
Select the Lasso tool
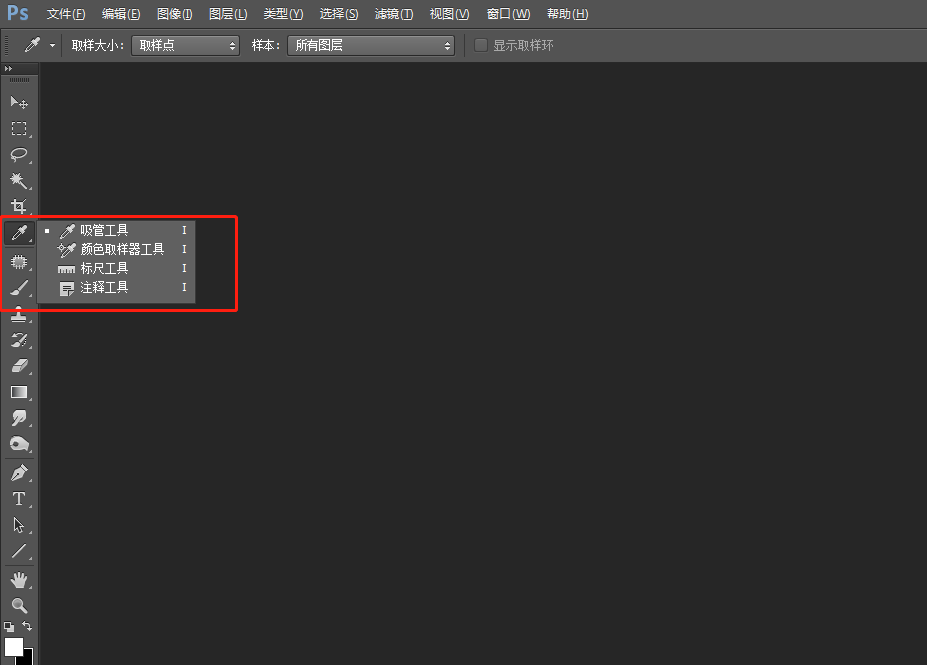tap(19, 154)
